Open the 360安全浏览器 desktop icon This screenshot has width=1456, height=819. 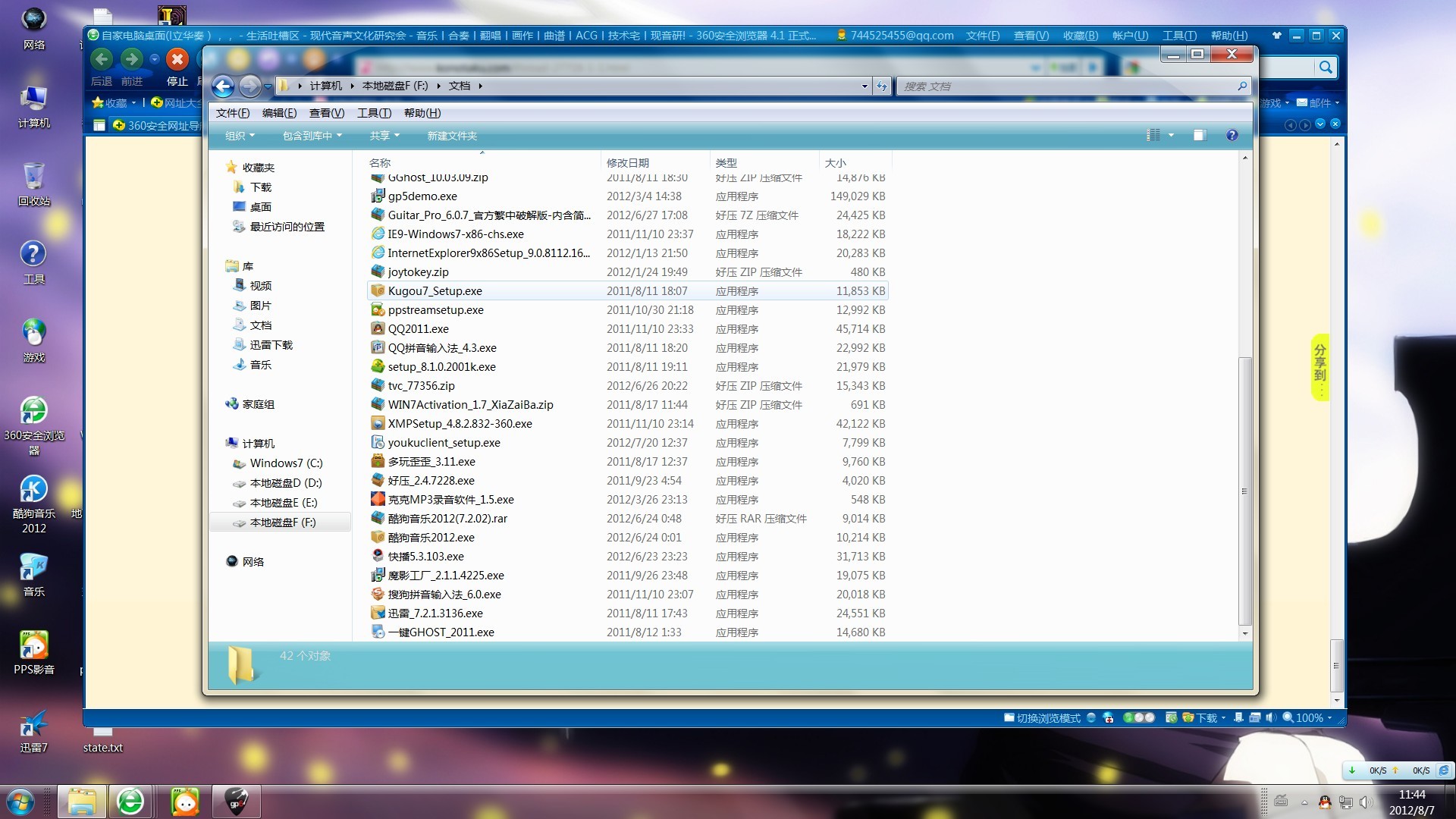[x=34, y=425]
